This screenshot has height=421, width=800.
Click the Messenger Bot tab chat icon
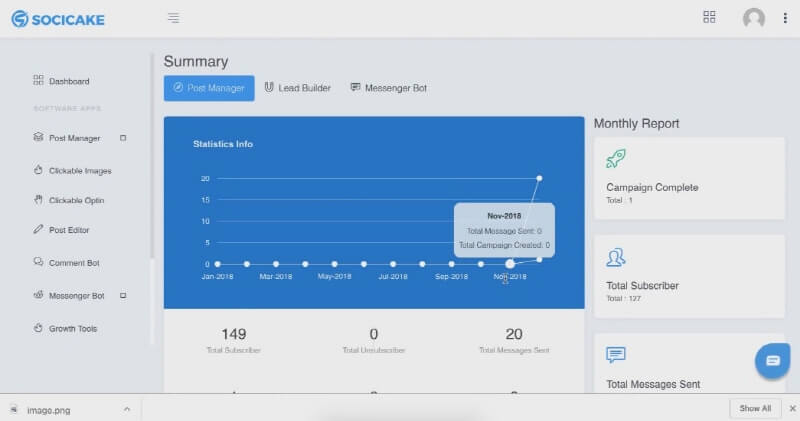(x=355, y=87)
